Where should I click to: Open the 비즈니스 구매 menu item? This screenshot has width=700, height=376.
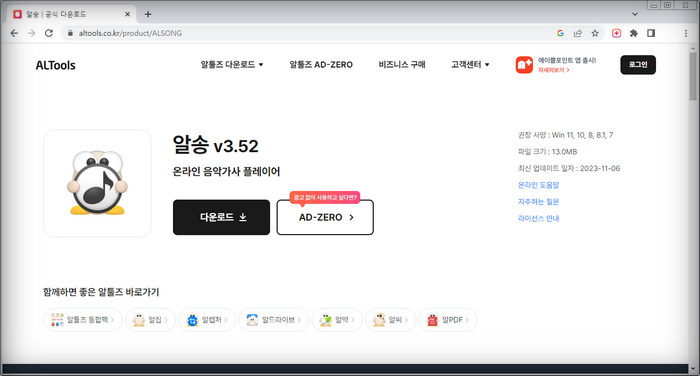pyautogui.click(x=402, y=65)
